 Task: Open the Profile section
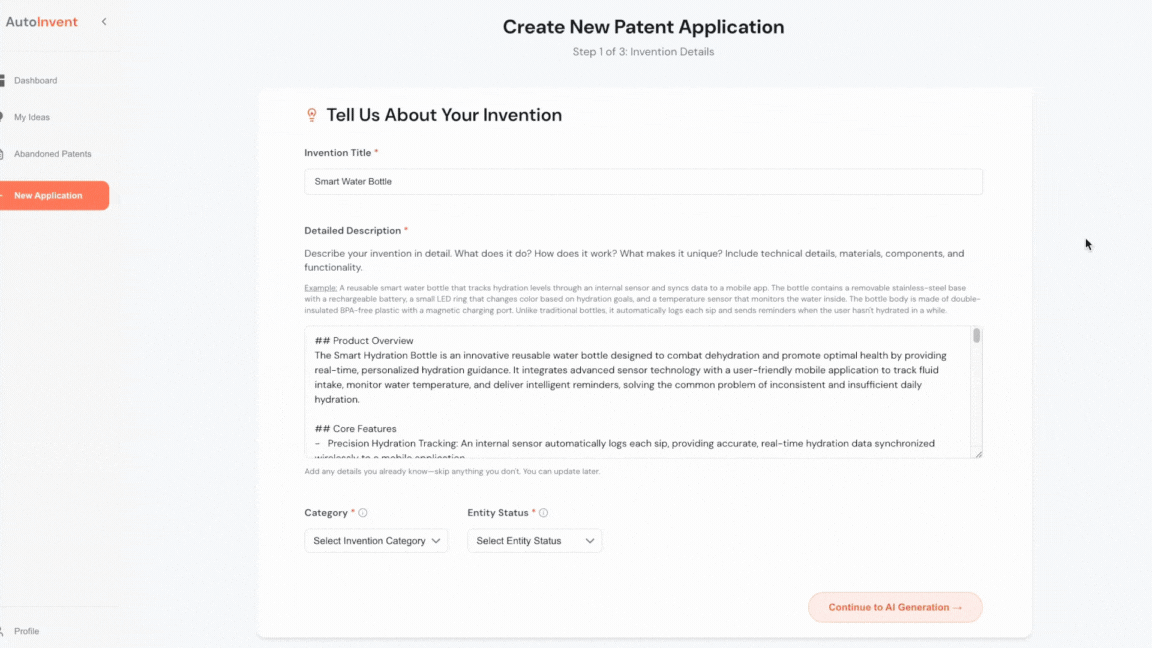point(26,631)
